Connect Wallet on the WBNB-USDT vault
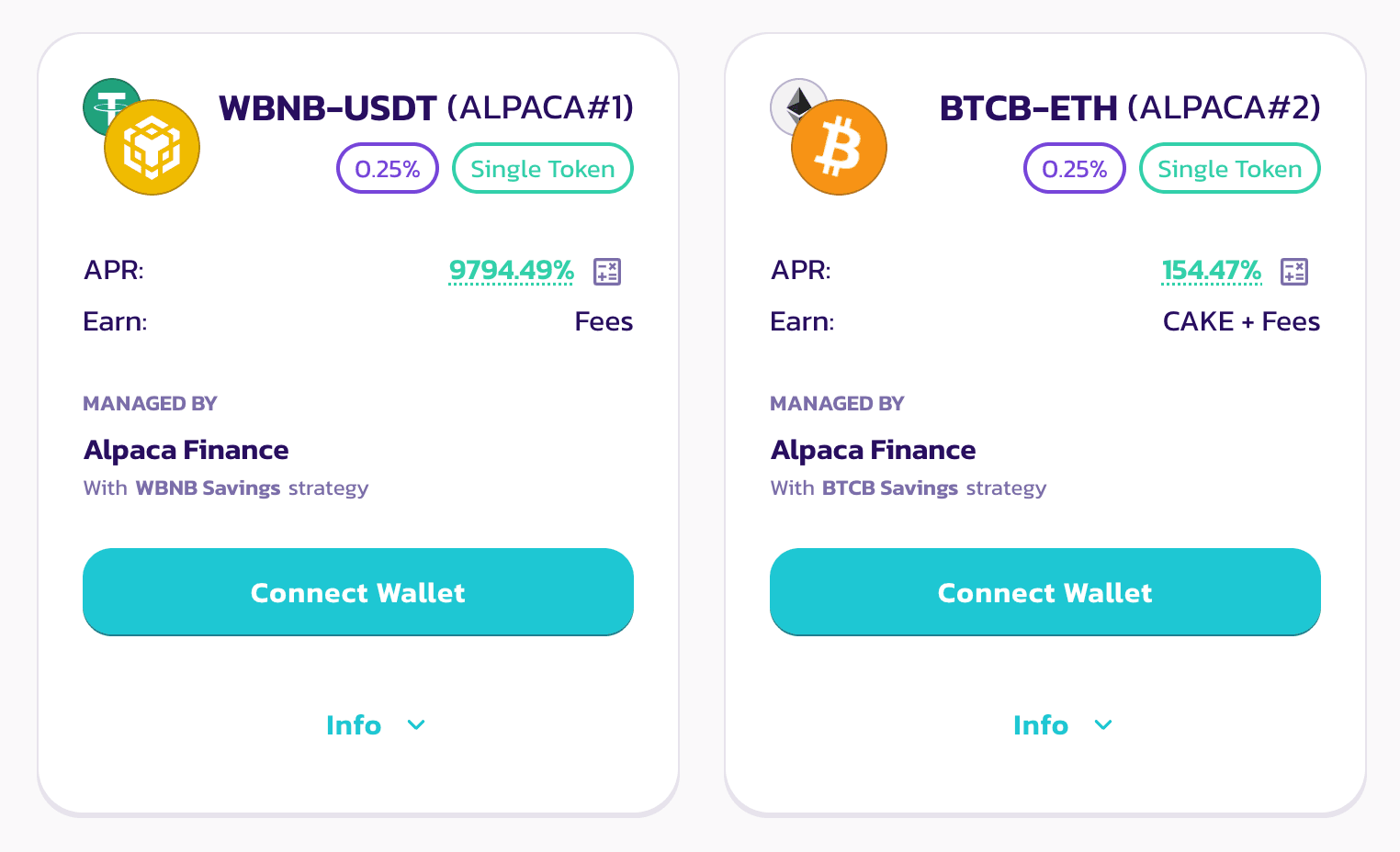Viewport: 1400px width, 852px height. pyautogui.click(x=358, y=592)
